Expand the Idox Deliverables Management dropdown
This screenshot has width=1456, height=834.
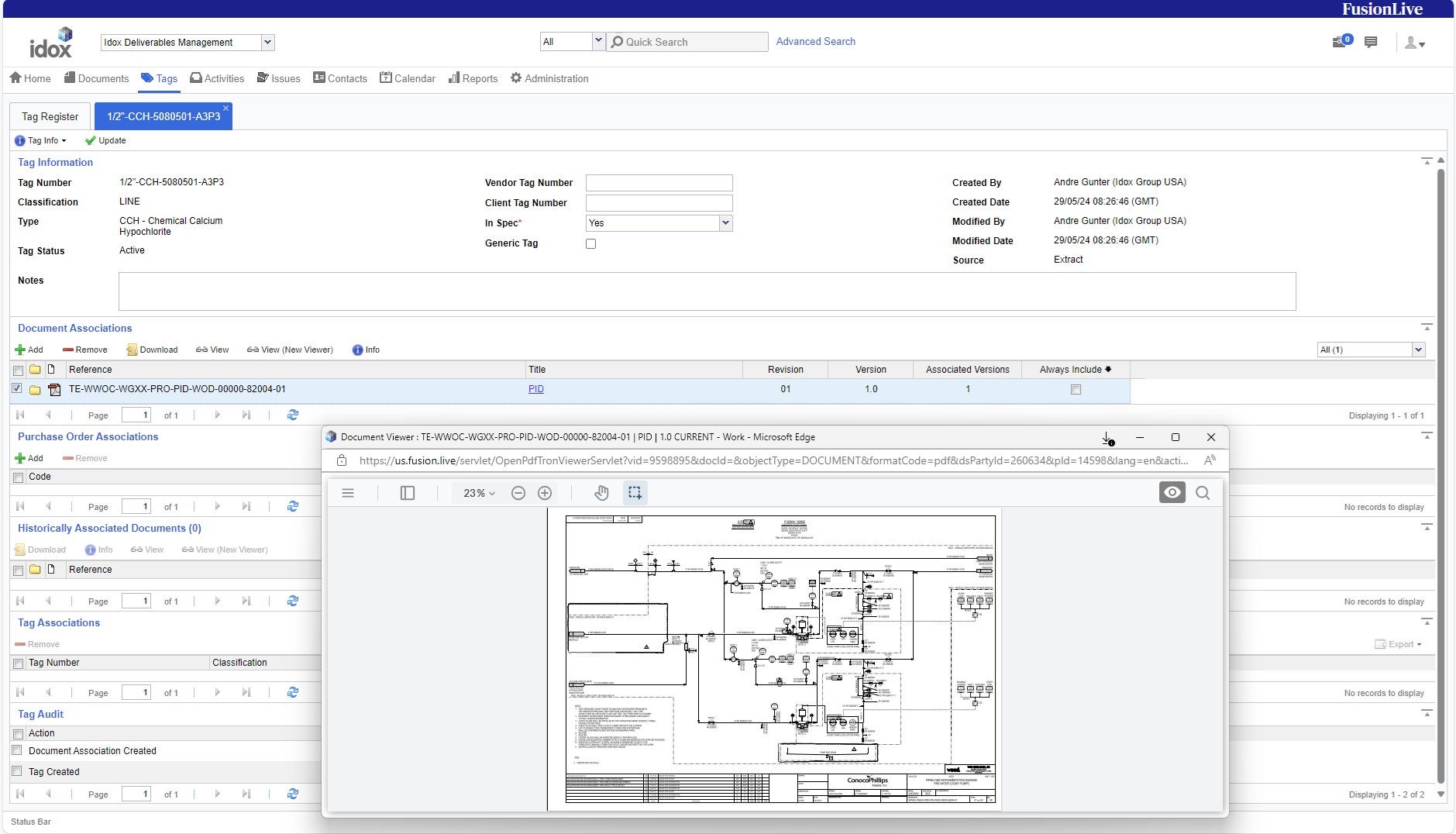(267, 43)
